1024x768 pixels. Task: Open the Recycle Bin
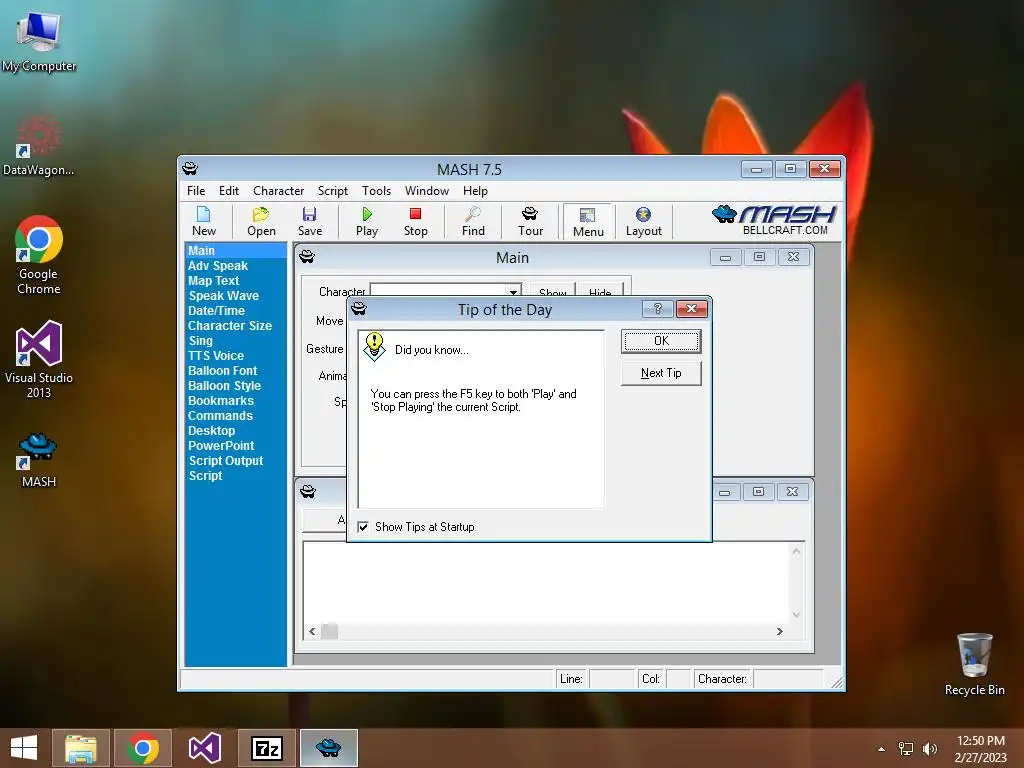click(974, 664)
